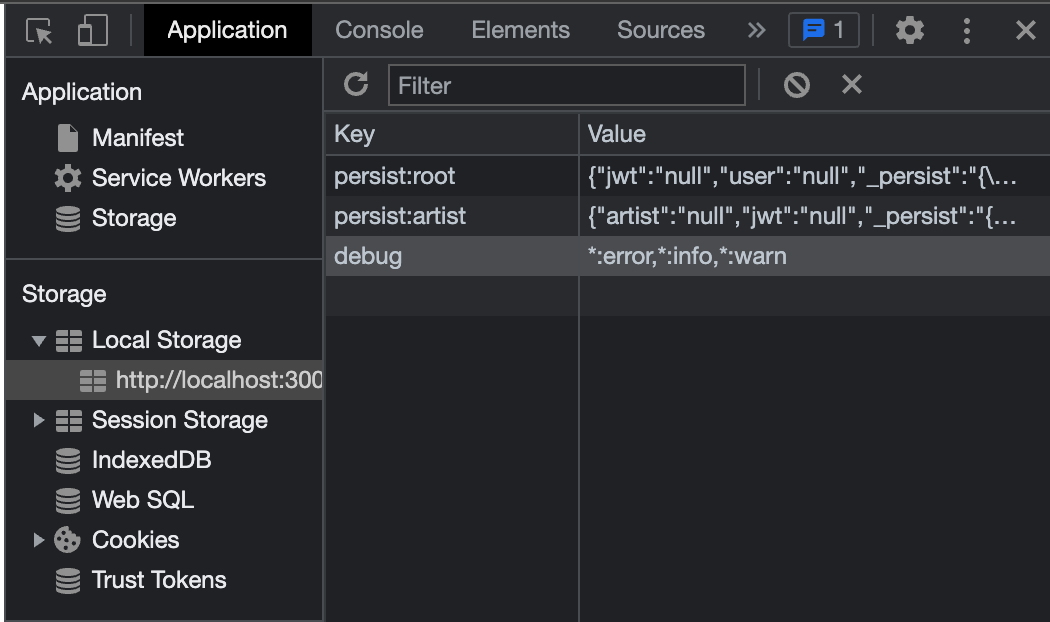Open the Manifest item
Screen dimensions: 1050x622
coord(138,138)
